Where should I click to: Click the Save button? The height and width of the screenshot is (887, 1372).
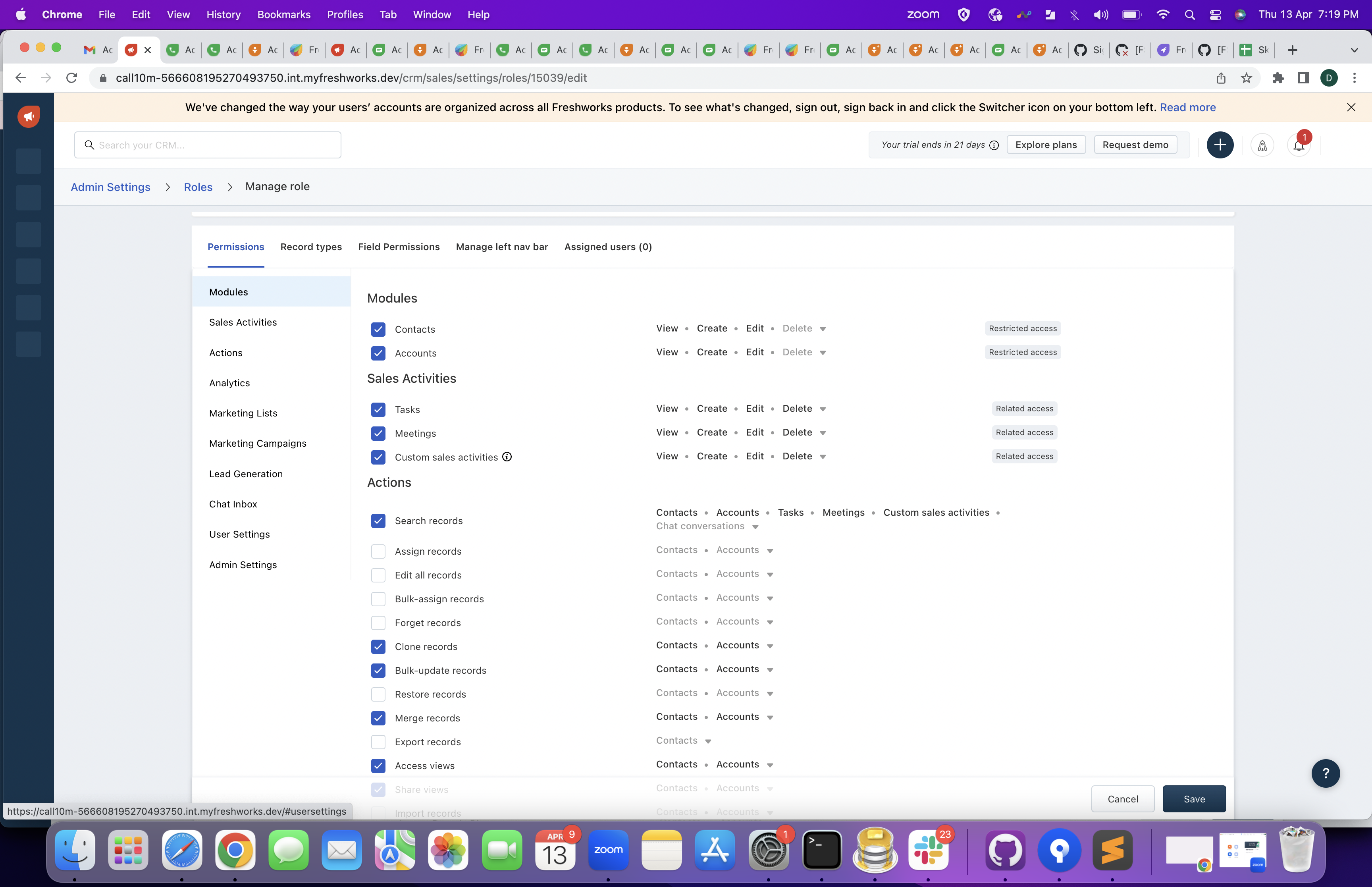[x=1193, y=799]
